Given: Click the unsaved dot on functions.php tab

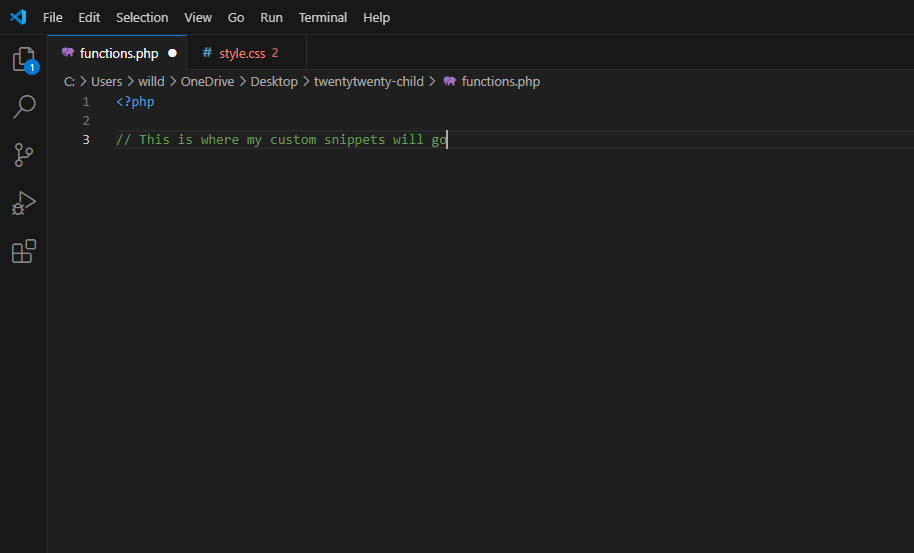Looking at the screenshot, I should [x=173, y=53].
